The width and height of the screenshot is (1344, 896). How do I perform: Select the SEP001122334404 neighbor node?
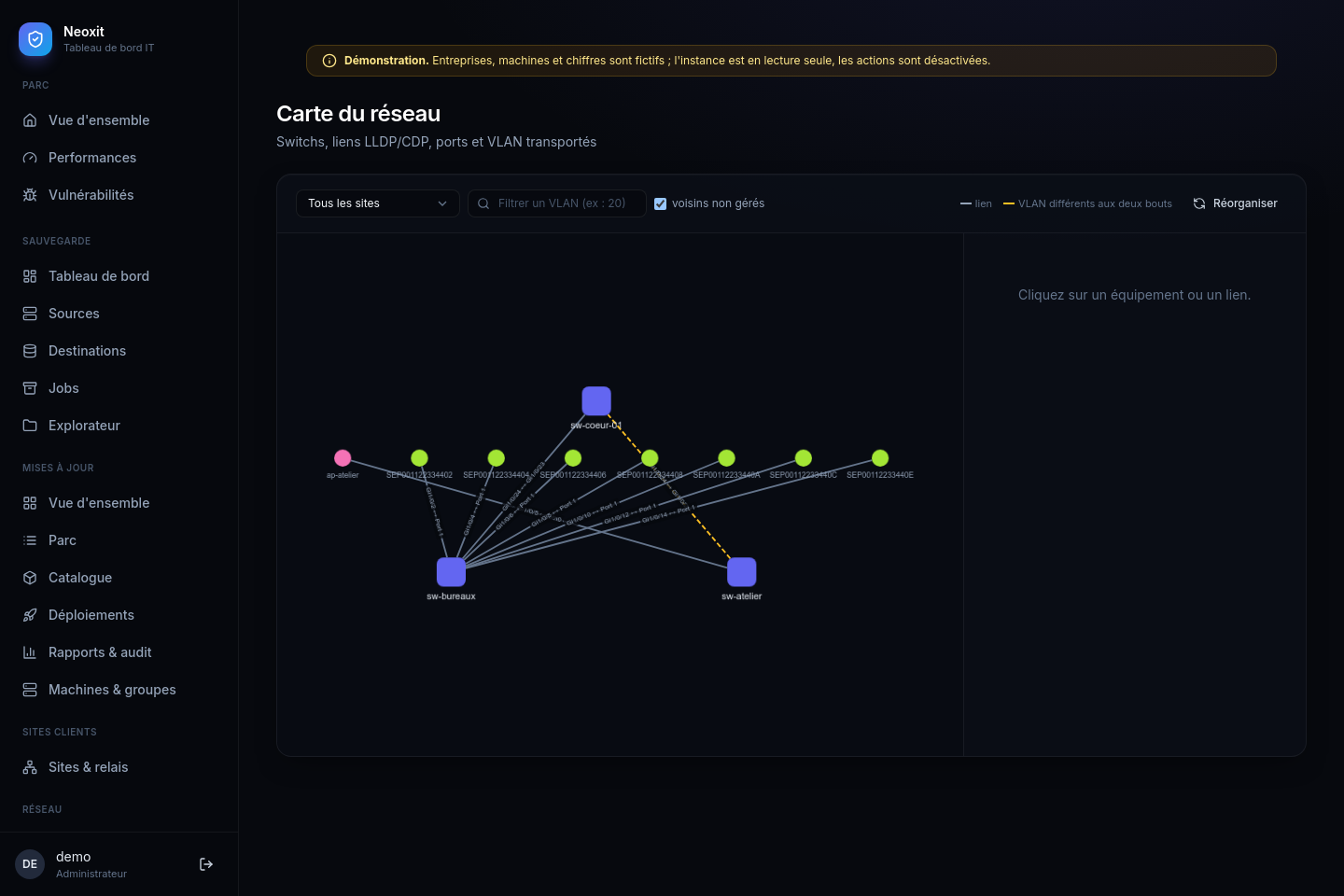(x=497, y=458)
